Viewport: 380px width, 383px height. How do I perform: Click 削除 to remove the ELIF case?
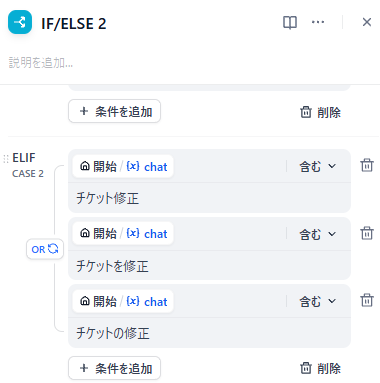pyautogui.click(x=320, y=368)
